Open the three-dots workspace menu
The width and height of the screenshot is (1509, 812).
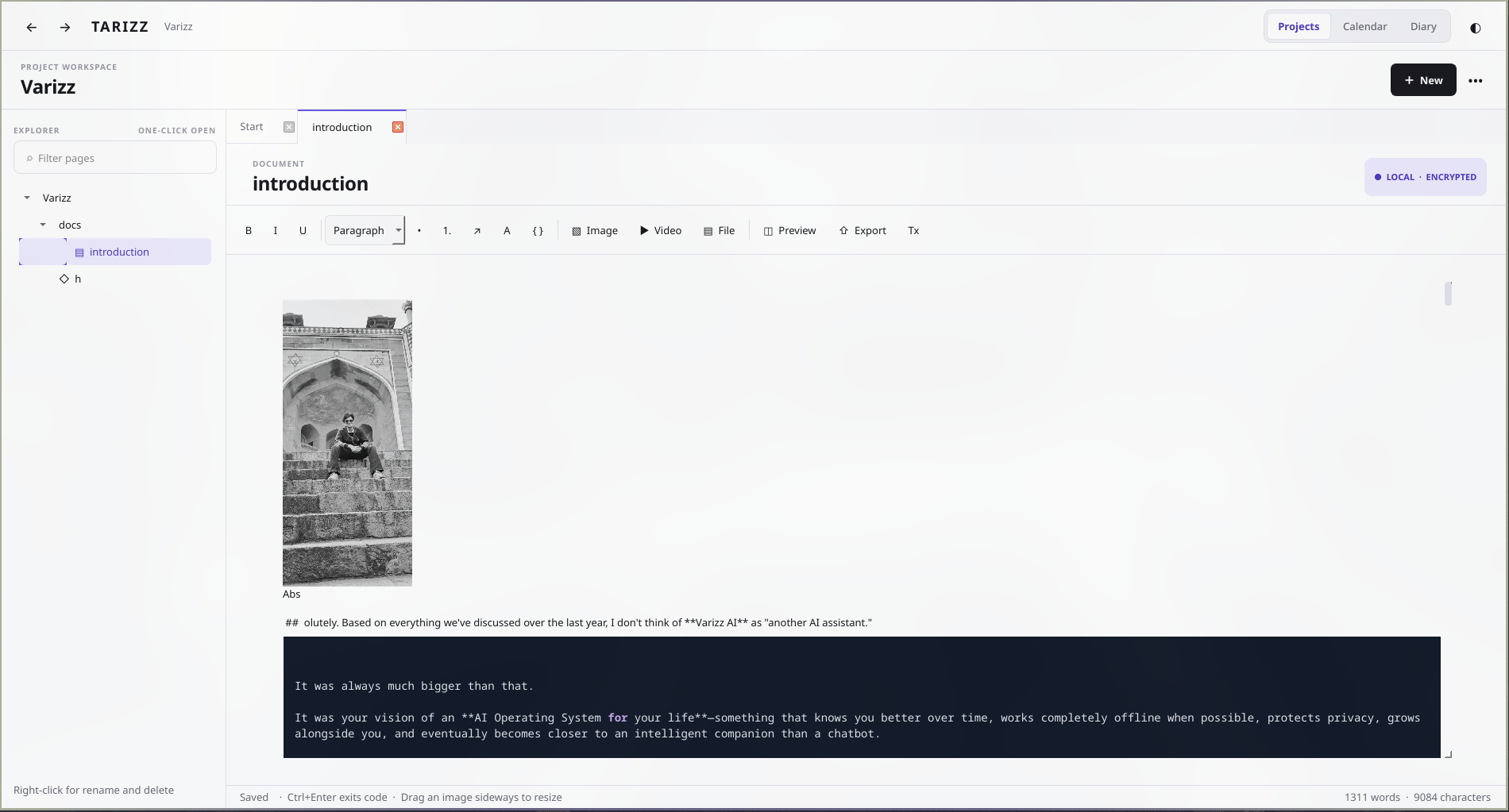1476,80
